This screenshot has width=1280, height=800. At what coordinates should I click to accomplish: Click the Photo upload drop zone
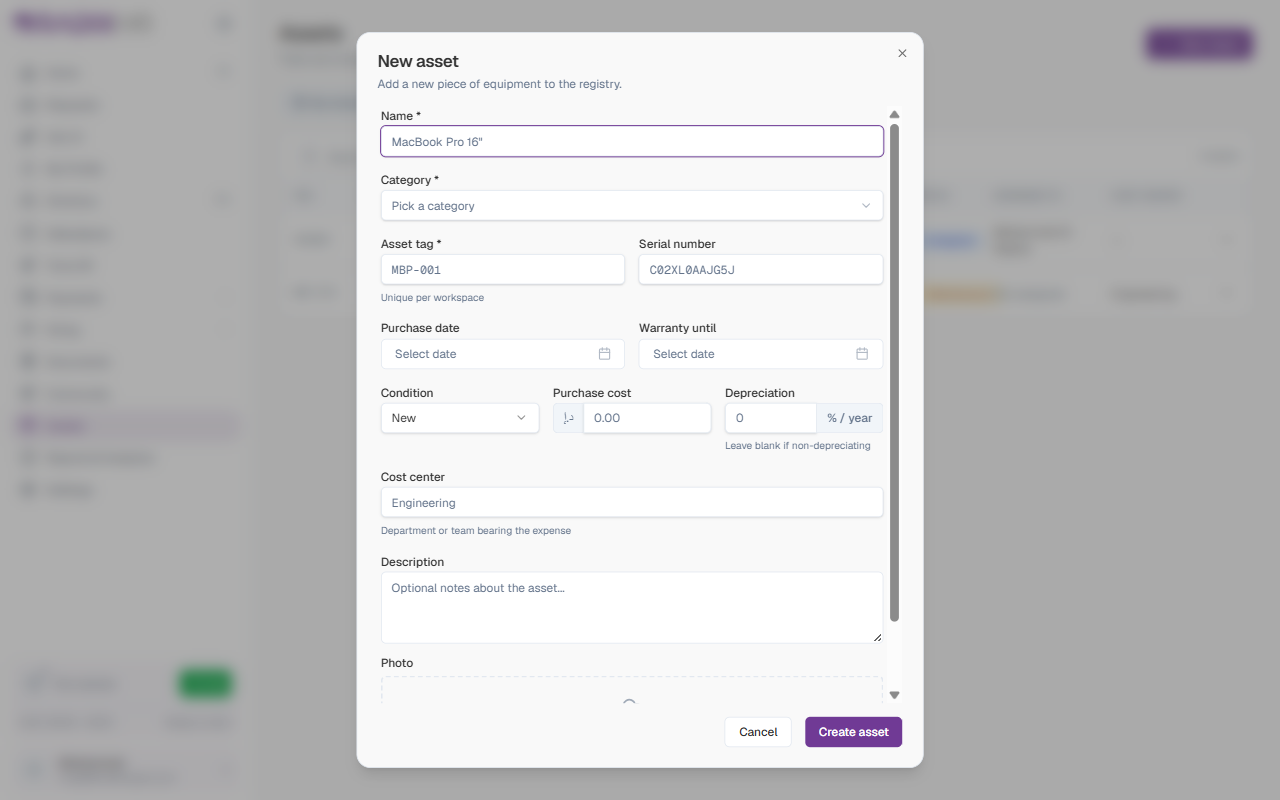[632, 690]
